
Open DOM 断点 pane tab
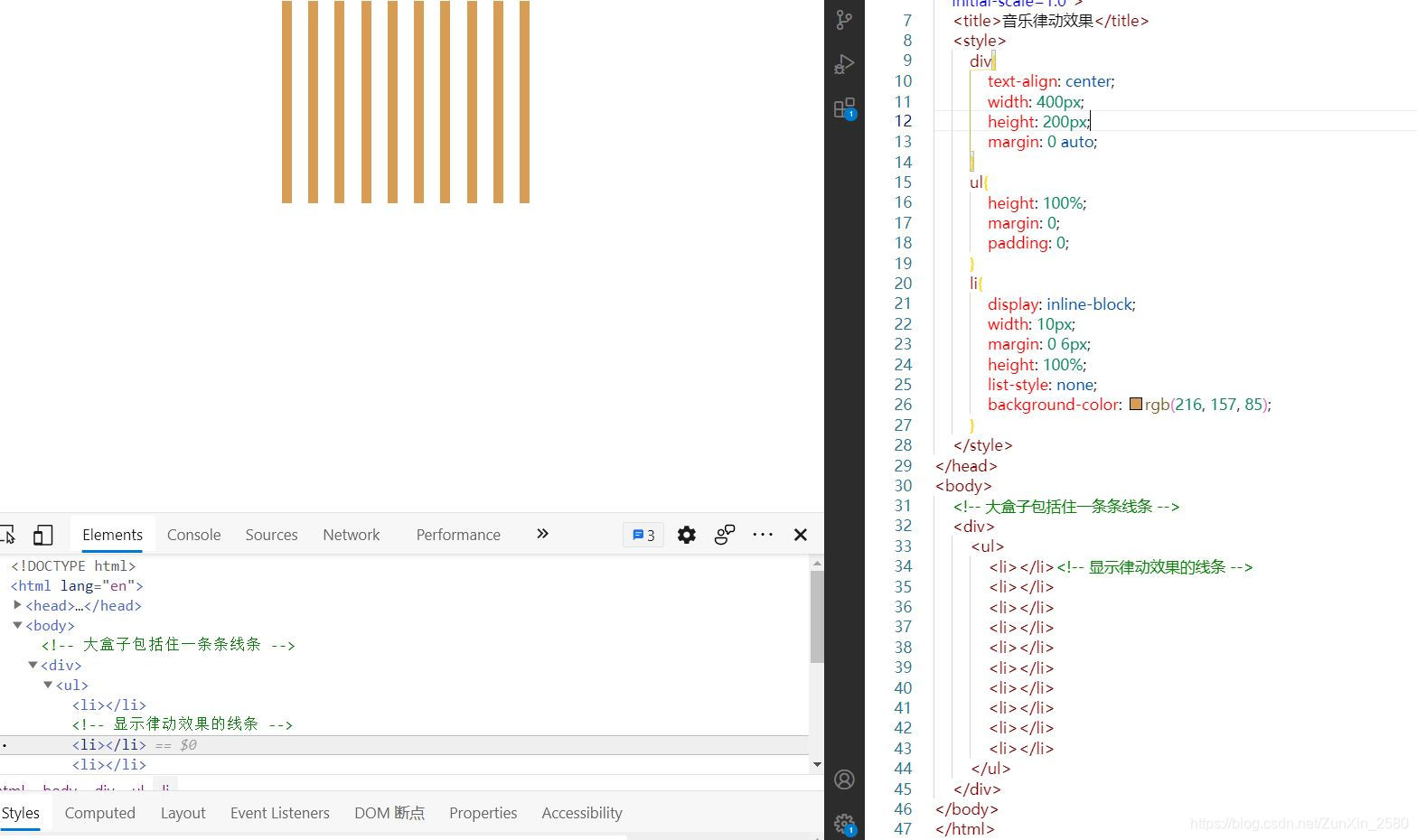coord(389,813)
